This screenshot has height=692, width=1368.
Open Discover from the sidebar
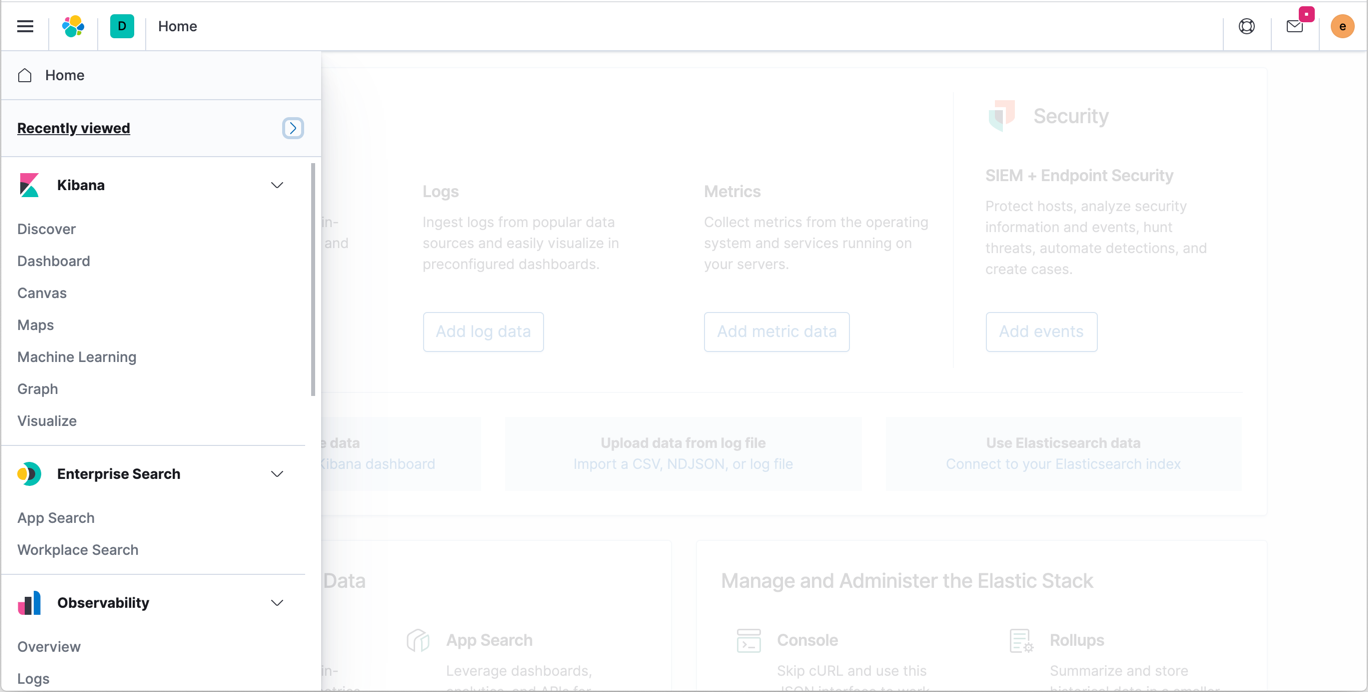47,229
